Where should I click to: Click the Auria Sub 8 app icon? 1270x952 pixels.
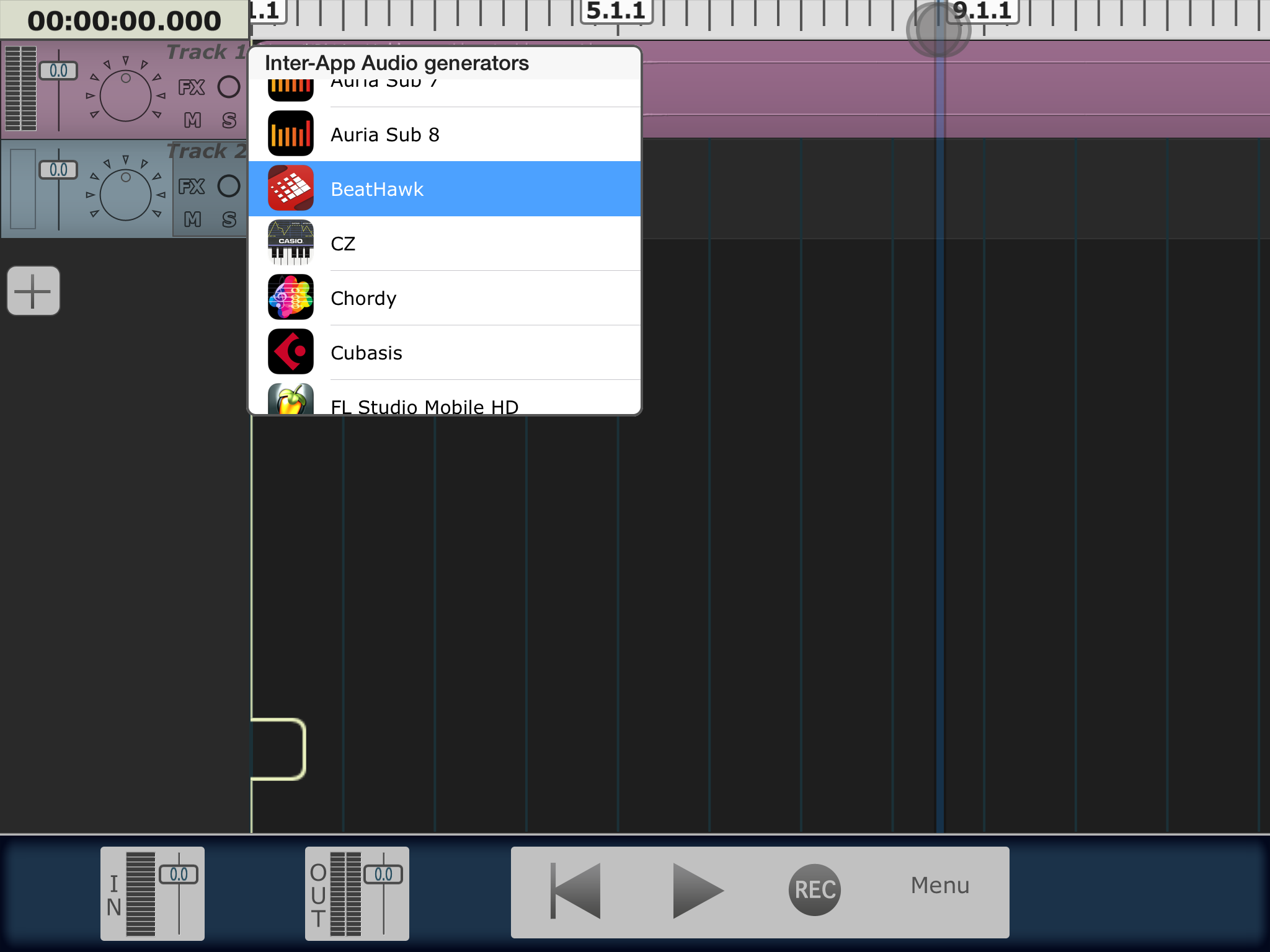coord(291,134)
